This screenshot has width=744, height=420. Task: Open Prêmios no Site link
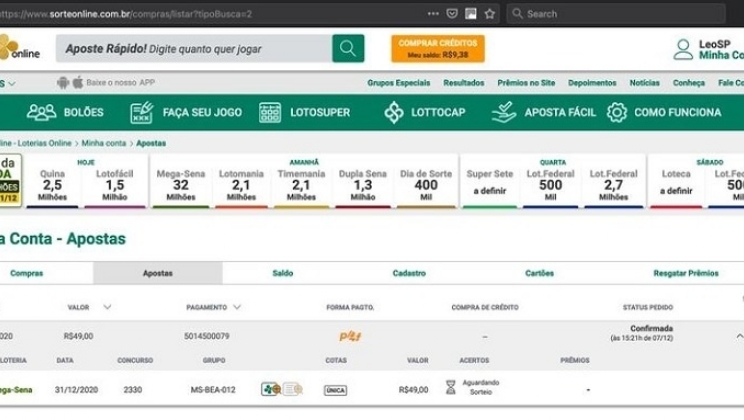pos(526,83)
